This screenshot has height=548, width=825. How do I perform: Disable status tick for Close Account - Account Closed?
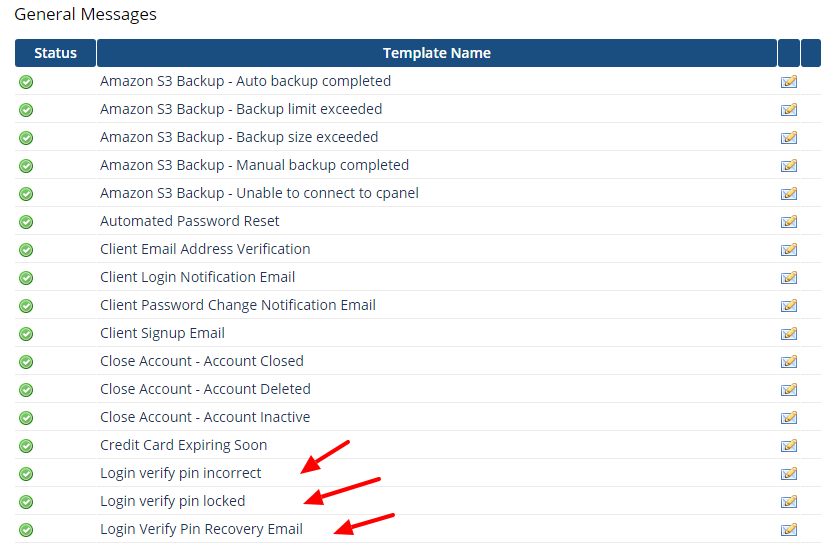coord(26,362)
